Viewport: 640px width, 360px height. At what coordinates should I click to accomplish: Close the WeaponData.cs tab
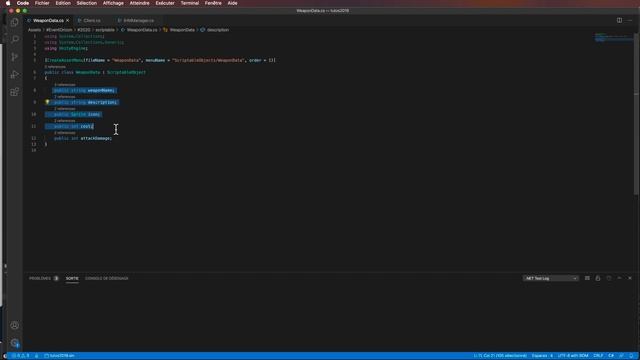point(67,20)
